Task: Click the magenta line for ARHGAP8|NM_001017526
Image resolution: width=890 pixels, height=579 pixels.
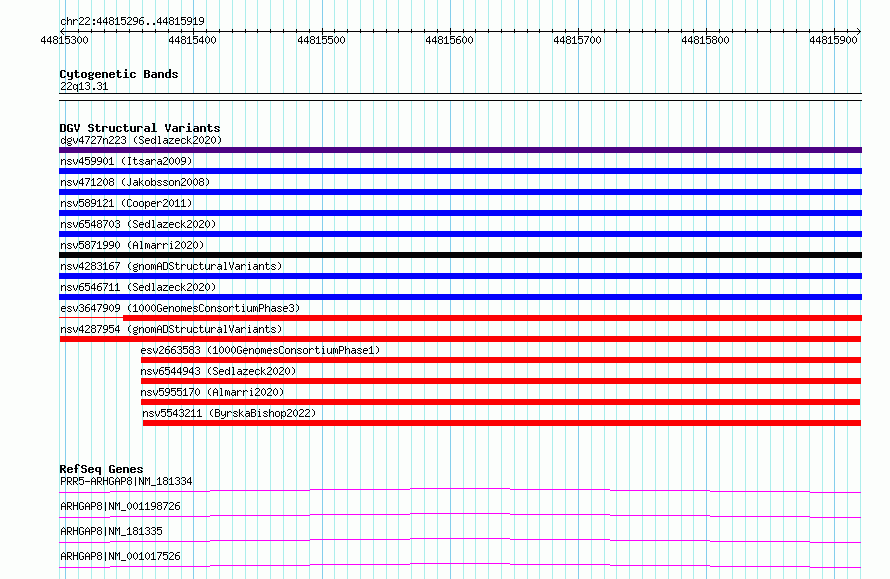Action: 460,565
